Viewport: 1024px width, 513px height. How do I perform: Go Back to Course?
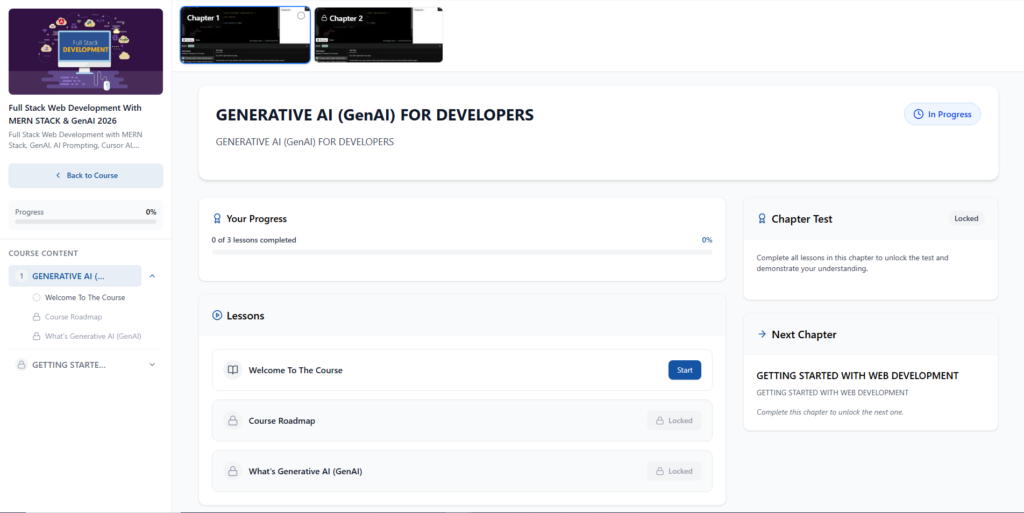tap(86, 176)
